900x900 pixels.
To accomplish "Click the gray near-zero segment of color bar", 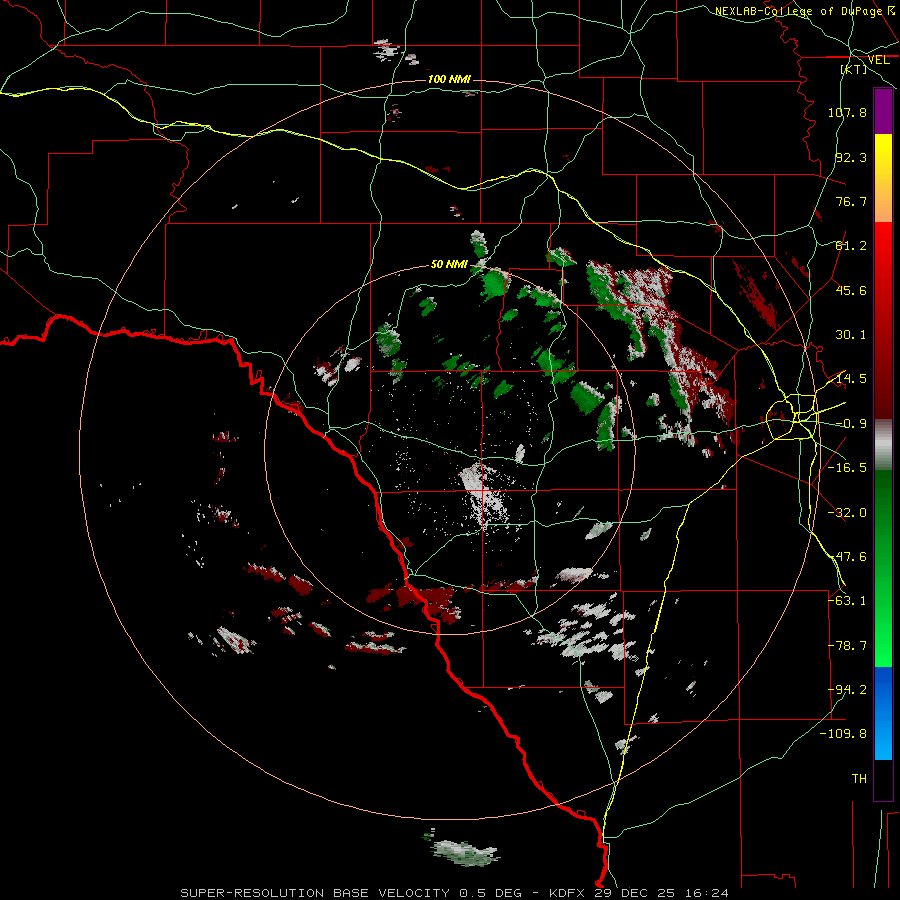I will click(883, 445).
